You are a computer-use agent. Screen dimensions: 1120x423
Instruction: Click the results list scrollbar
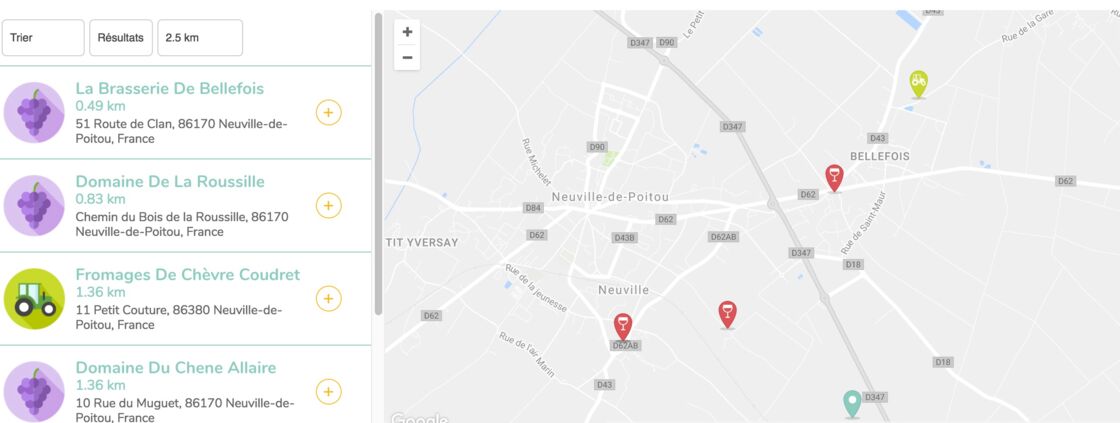pyautogui.click(x=378, y=164)
